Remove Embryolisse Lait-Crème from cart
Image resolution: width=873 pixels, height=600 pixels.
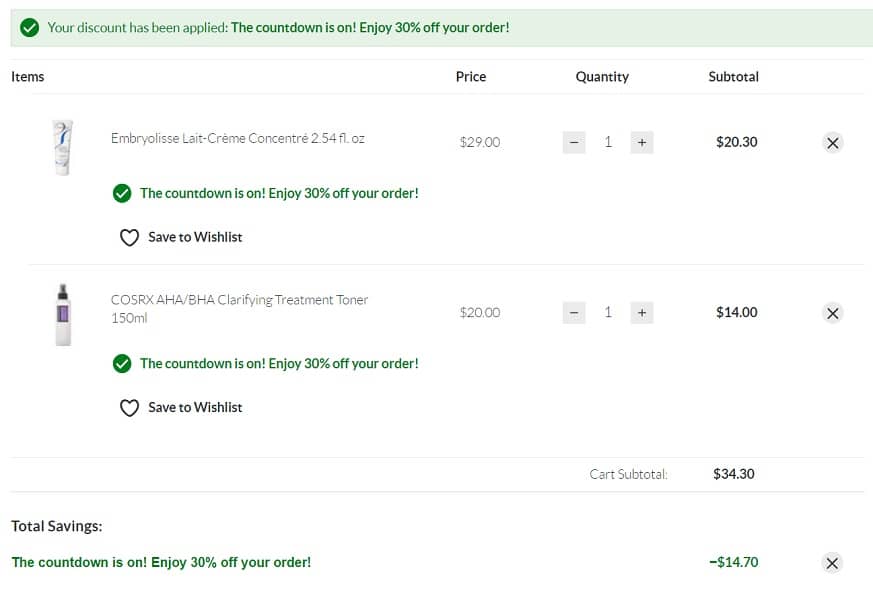pyautogui.click(x=832, y=142)
